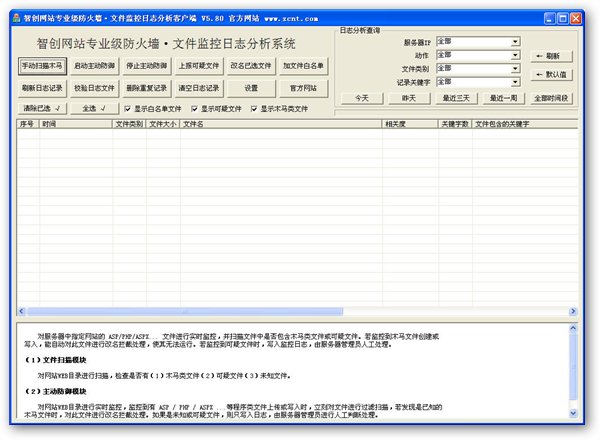
Task: Click 全选 select-all with checkmark
Action: 94,108
